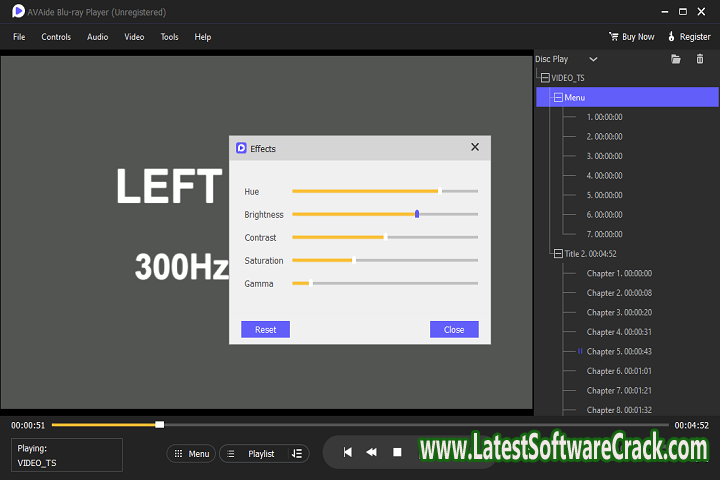Click the rewind button
720x480 pixels.
(371, 452)
